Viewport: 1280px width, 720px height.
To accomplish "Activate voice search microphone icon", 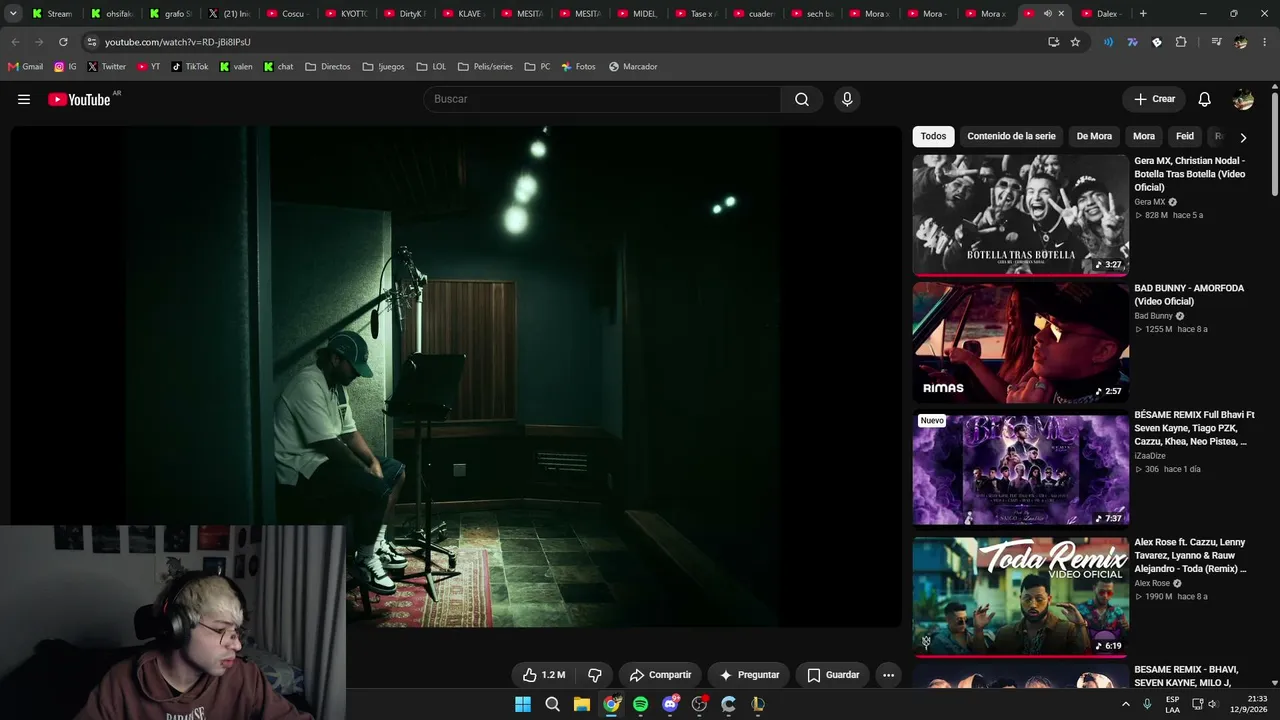I will pos(847,99).
